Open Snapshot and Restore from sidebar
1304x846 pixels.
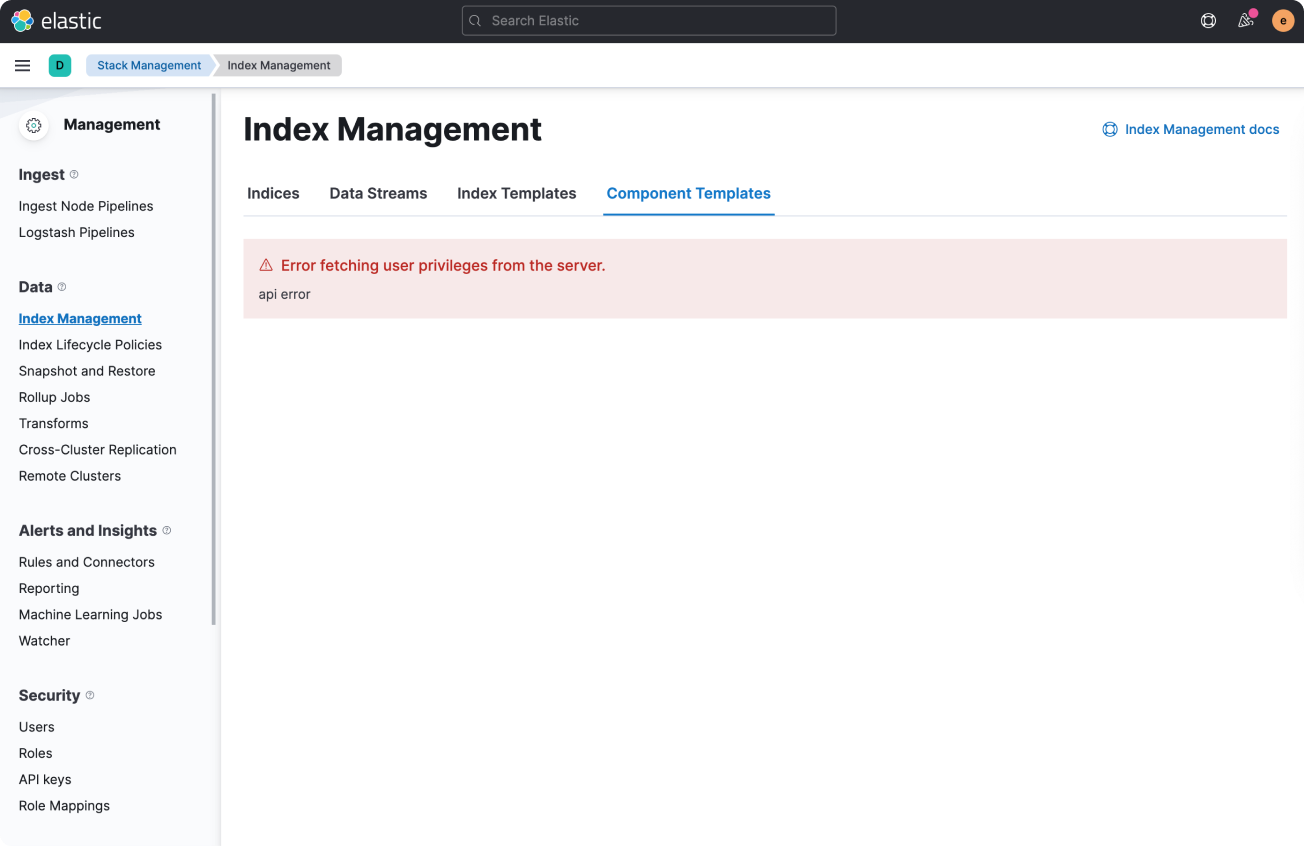point(87,370)
